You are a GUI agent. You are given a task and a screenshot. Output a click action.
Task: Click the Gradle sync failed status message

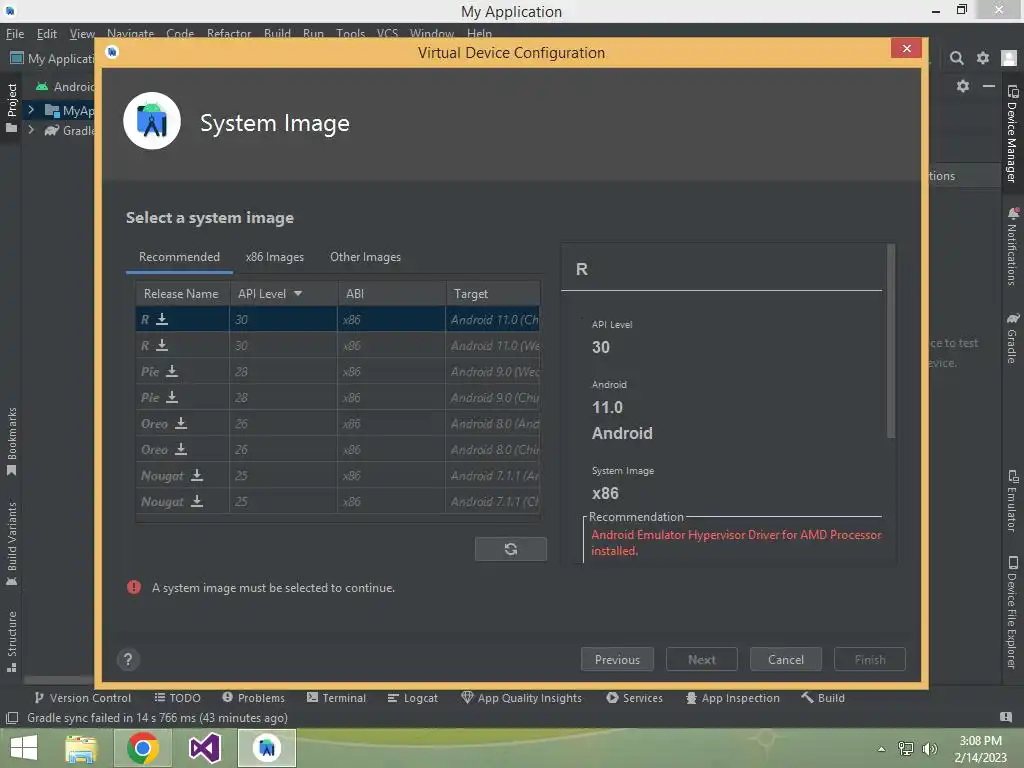157,718
